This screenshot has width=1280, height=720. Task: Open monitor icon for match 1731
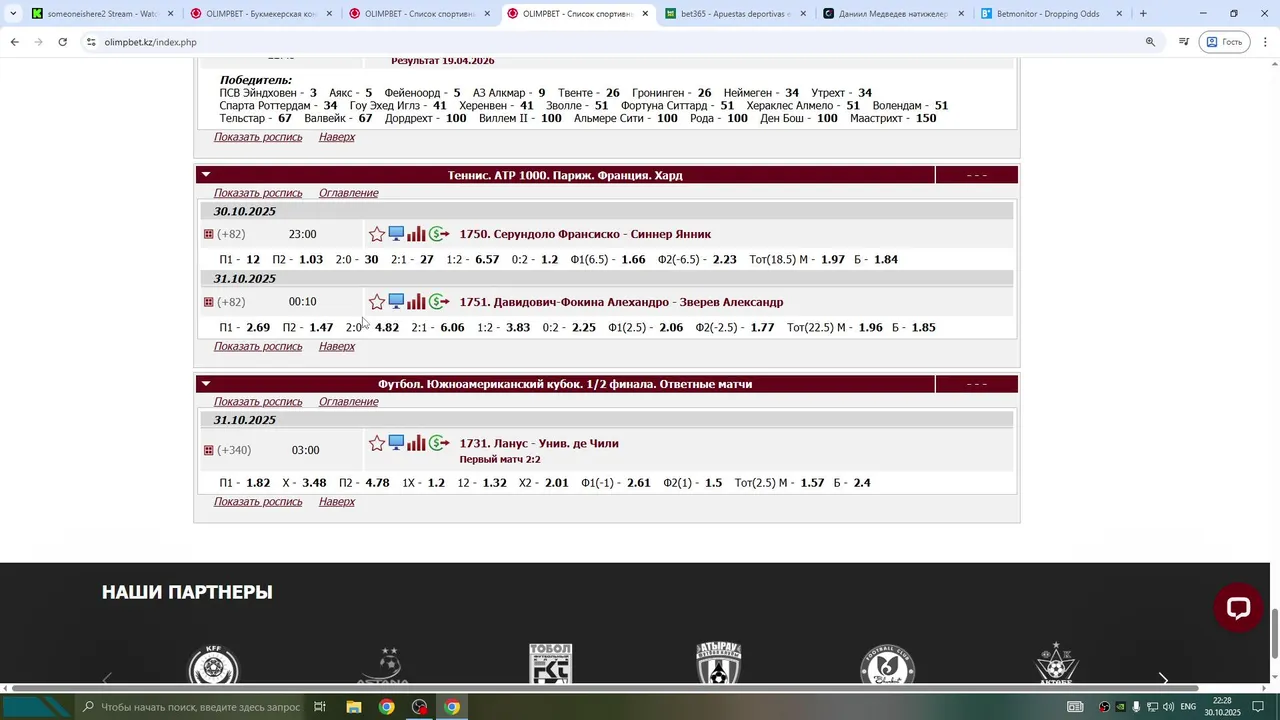pos(396,443)
